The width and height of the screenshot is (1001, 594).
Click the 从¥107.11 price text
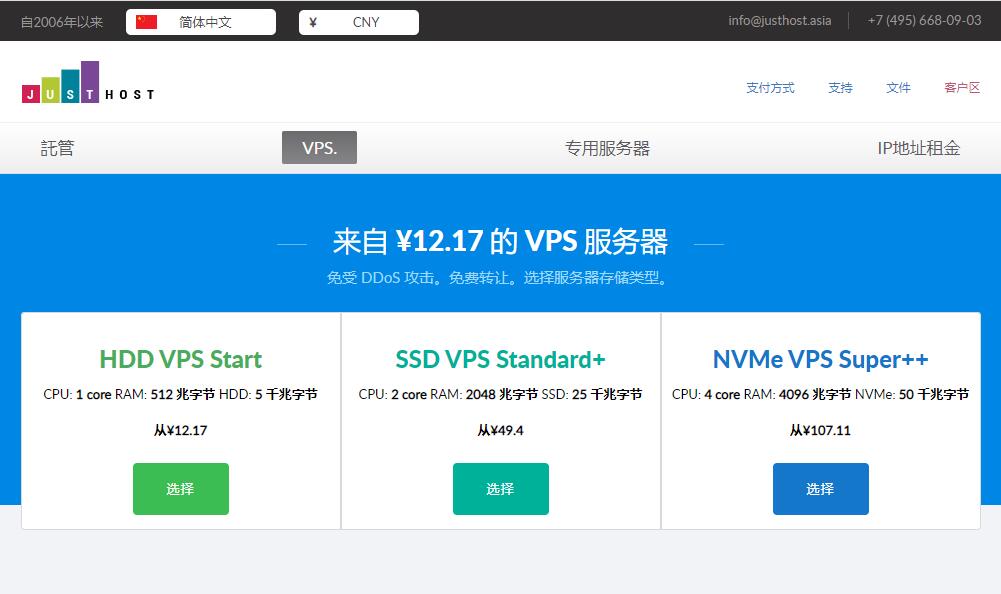point(820,430)
